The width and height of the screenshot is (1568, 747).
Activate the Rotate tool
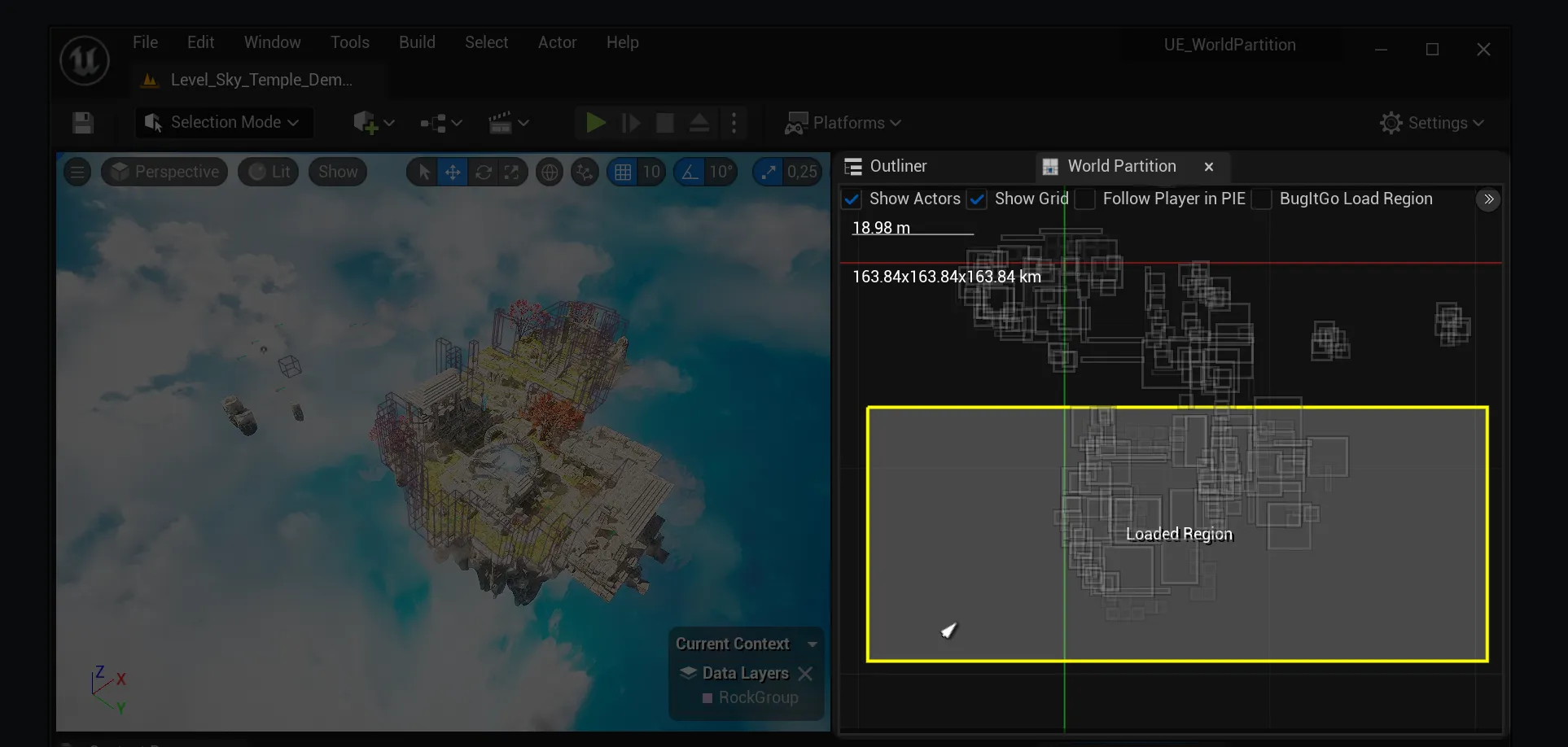pos(484,172)
